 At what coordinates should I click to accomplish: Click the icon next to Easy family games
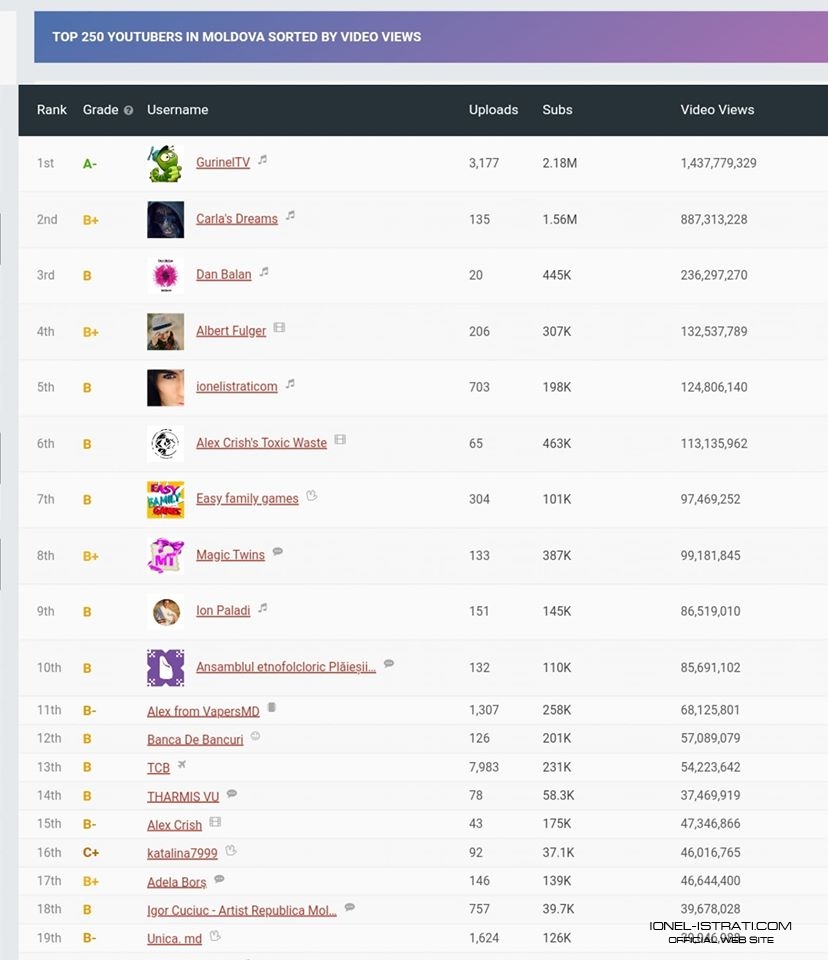click(311, 495)
